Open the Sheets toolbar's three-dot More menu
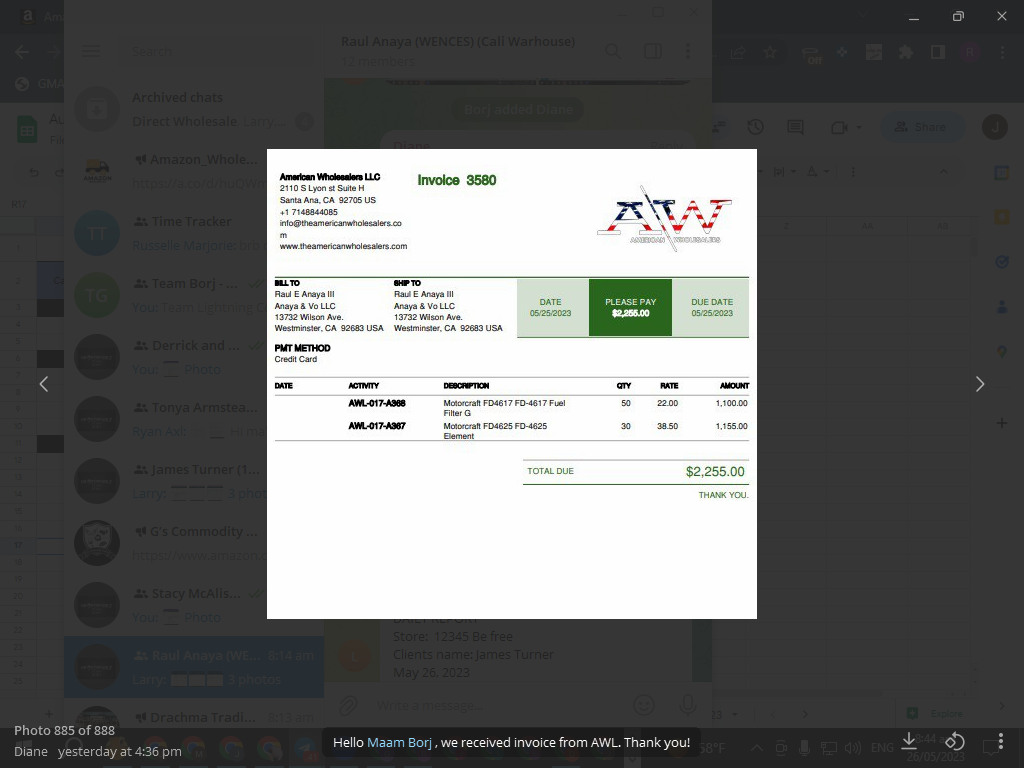1024x768 pixels. click(x=853, y=172)
